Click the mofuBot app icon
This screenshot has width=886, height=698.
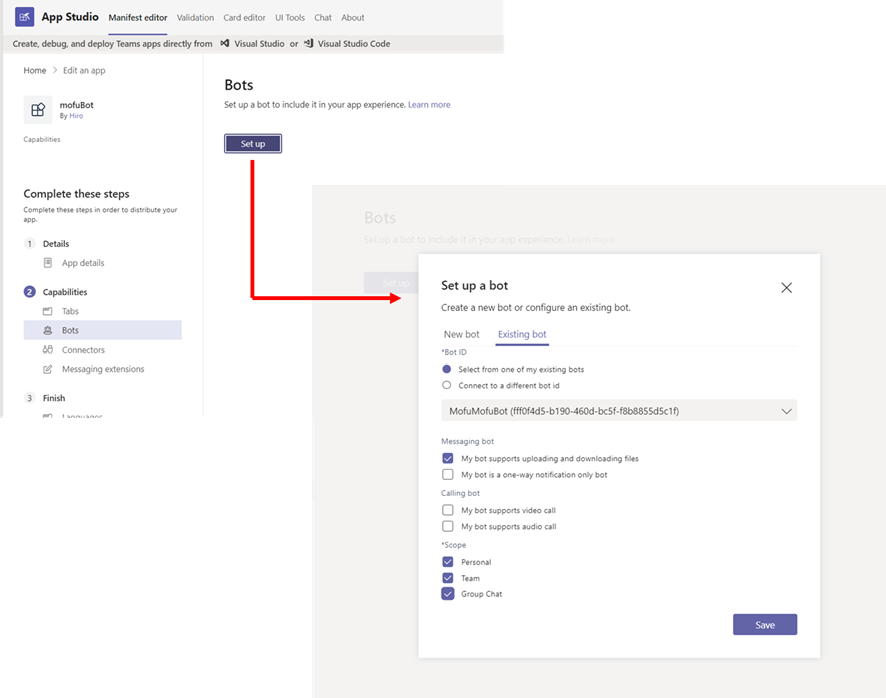point(38,110)
